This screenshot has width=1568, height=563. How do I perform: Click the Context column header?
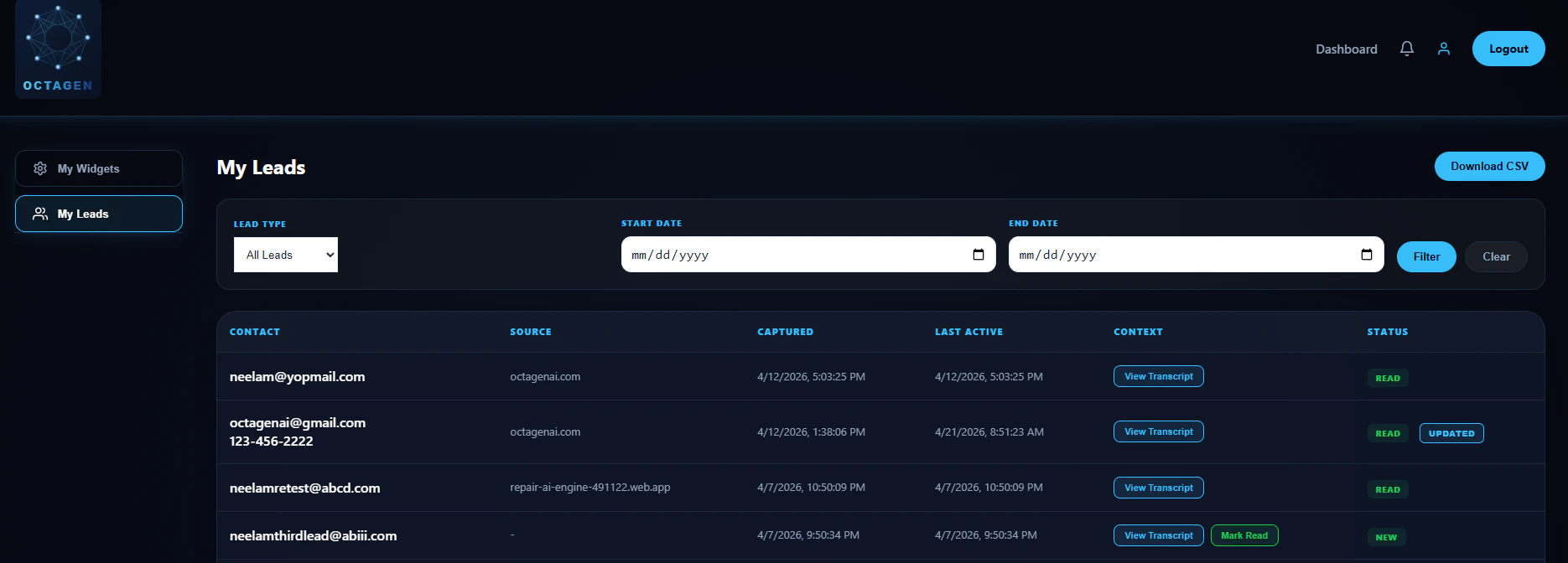pos(1138,332)
